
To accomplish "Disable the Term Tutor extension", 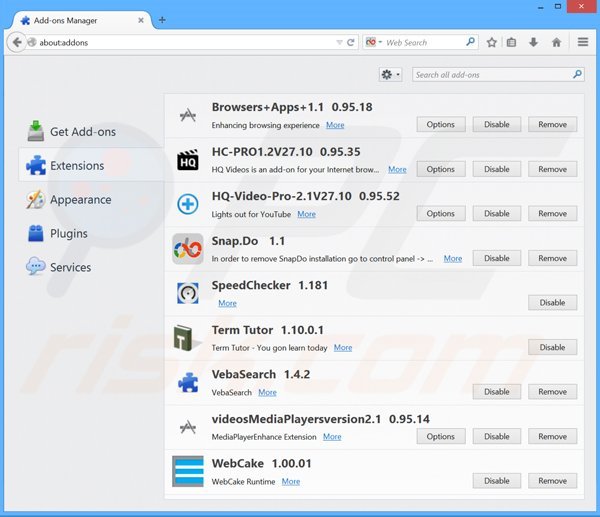I will (553, 347).
